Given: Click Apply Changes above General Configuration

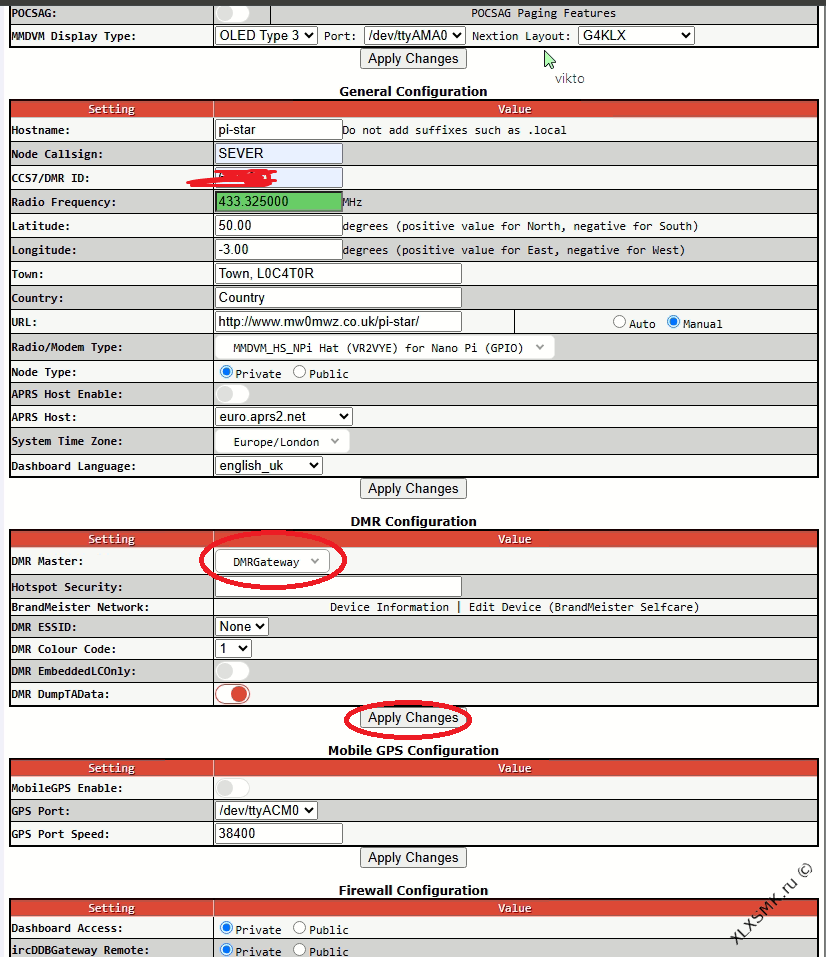Looking at the screenshot, I should pyautogui.click(x=413, y=59).
